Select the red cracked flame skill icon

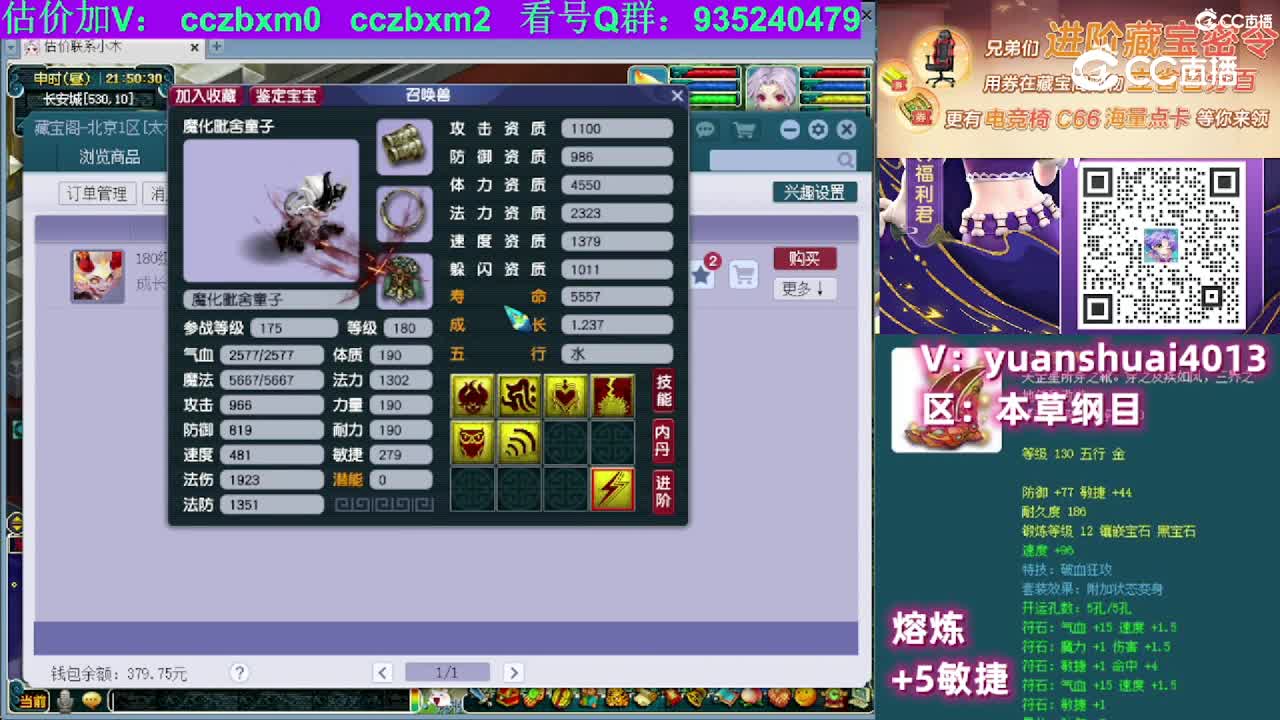tap(612, 396)
